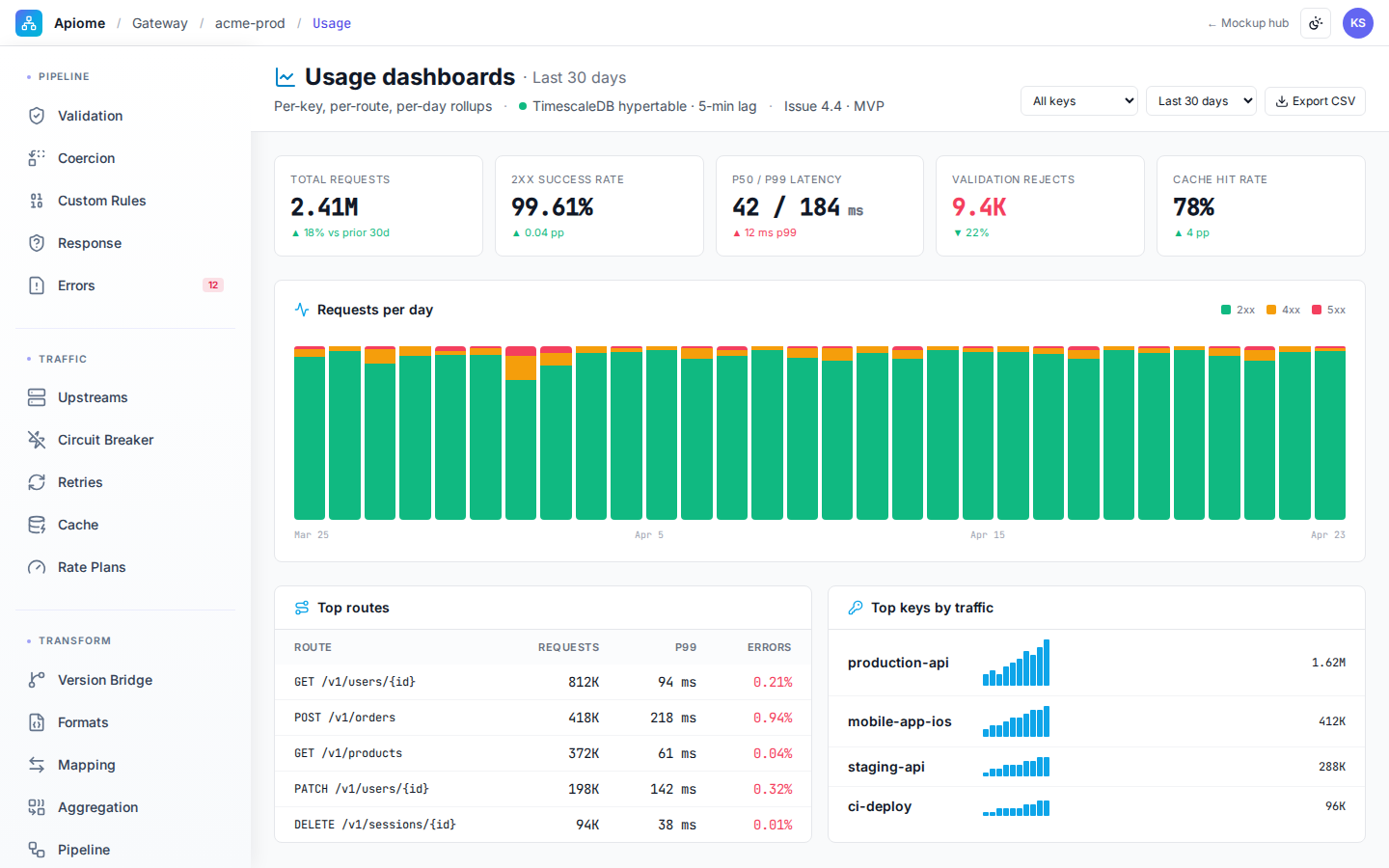Click the Apiome brand name
1389x868 pixels.
pyautogui.click(x=79, y=23)
